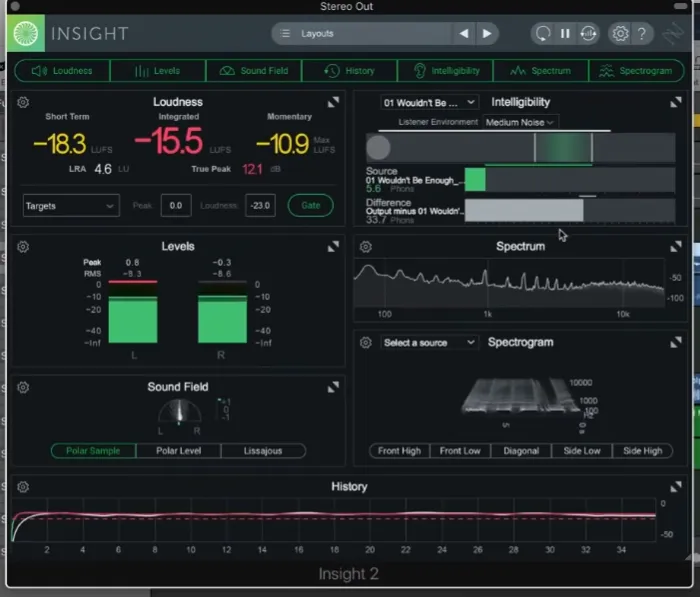Image resolution: width=700 pixels, height=597 pixels.
Task: Expand the Spectrum panel
Action: (676, 246)
